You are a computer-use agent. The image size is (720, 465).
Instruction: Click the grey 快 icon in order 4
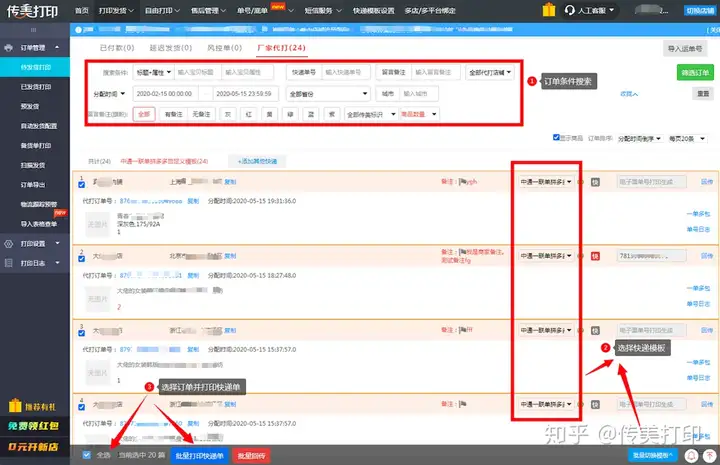point(595,404)
